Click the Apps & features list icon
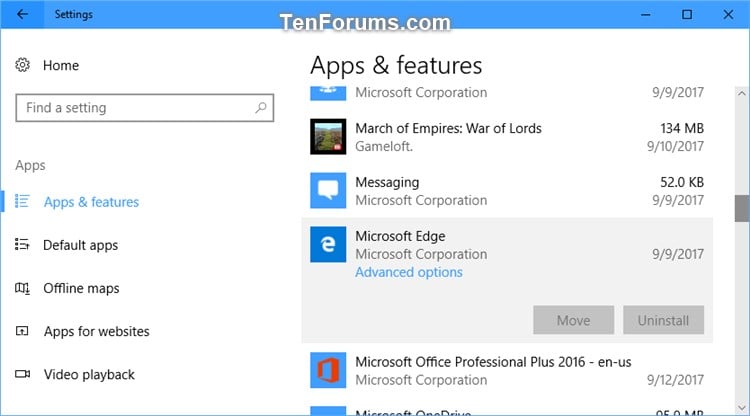 [22, 201]
